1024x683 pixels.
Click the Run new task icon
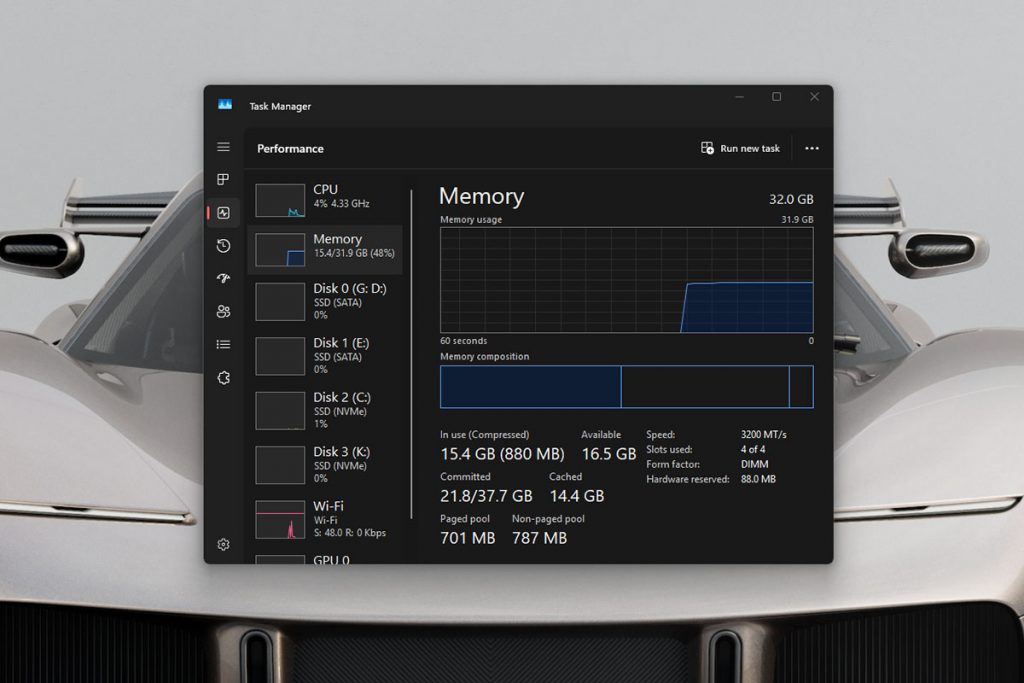(707, 148)
